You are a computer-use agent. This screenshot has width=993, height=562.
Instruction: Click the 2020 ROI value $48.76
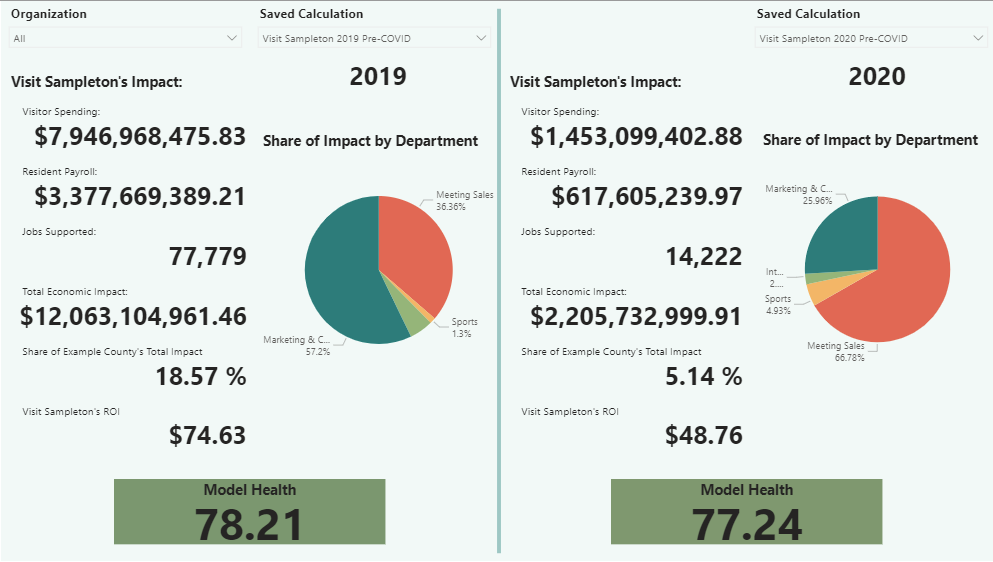click(704, 435)
